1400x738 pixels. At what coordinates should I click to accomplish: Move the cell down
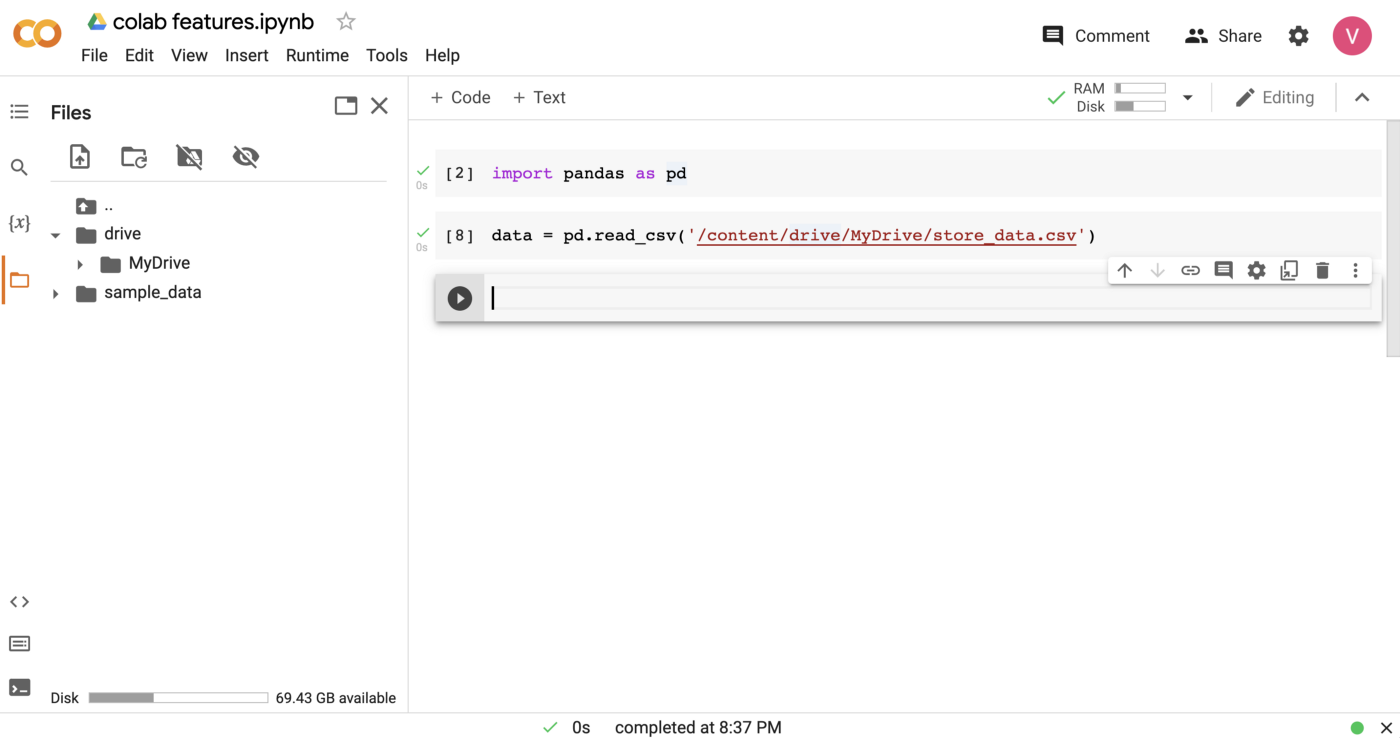[1158, 270]
